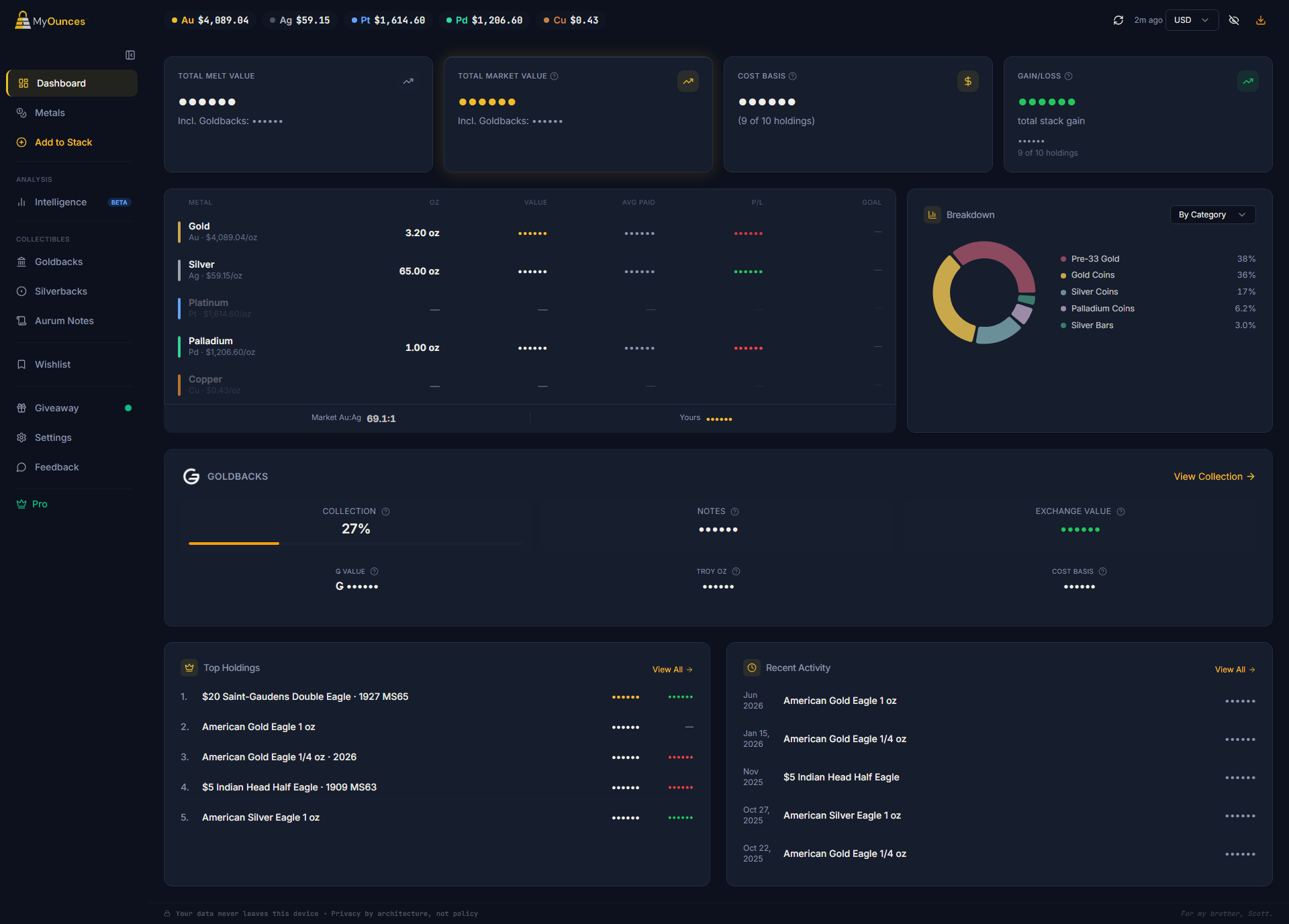Click the Gold Coins legend swatch

(1063, 276)
